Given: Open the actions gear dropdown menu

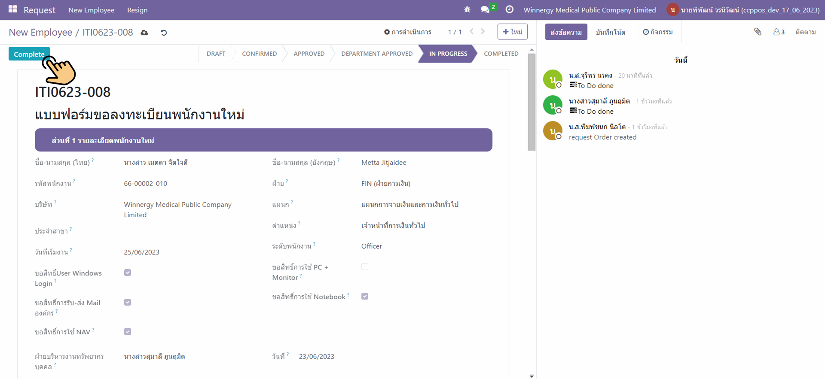Looking at the screenshot, I should coord(407,32).
